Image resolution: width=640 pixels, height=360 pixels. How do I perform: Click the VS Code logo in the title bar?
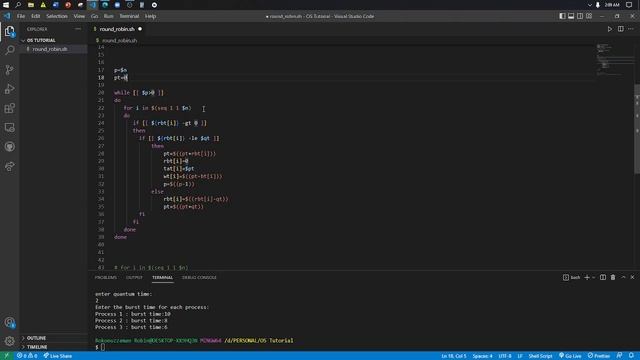tap(7, 16)
